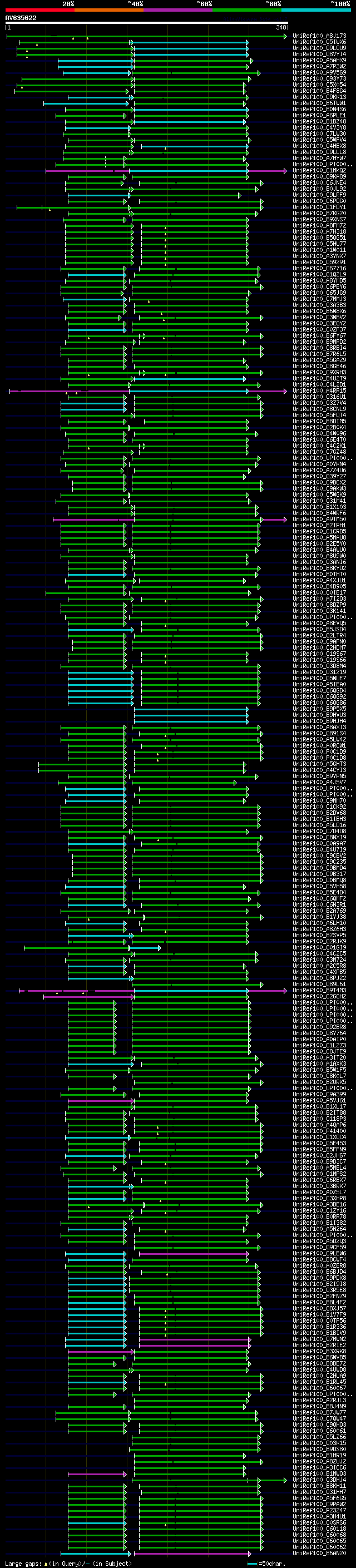
Task: Click the UniRef100_Q5LZ66 label
Action: pyautogui.click(x=319, y=1437)
